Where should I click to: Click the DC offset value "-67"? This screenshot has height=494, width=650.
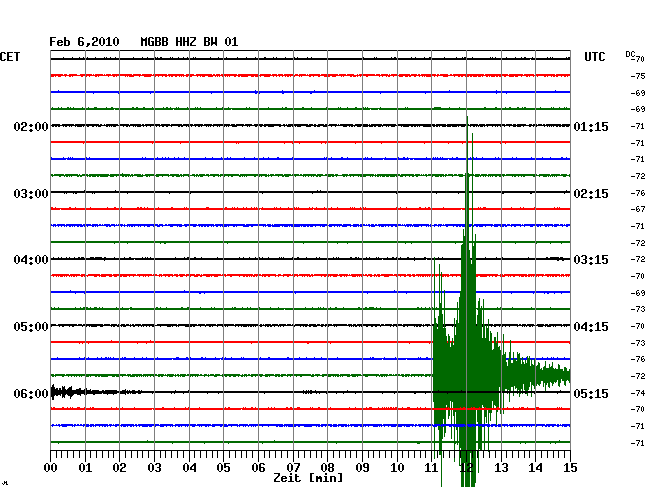click(638, 209)
